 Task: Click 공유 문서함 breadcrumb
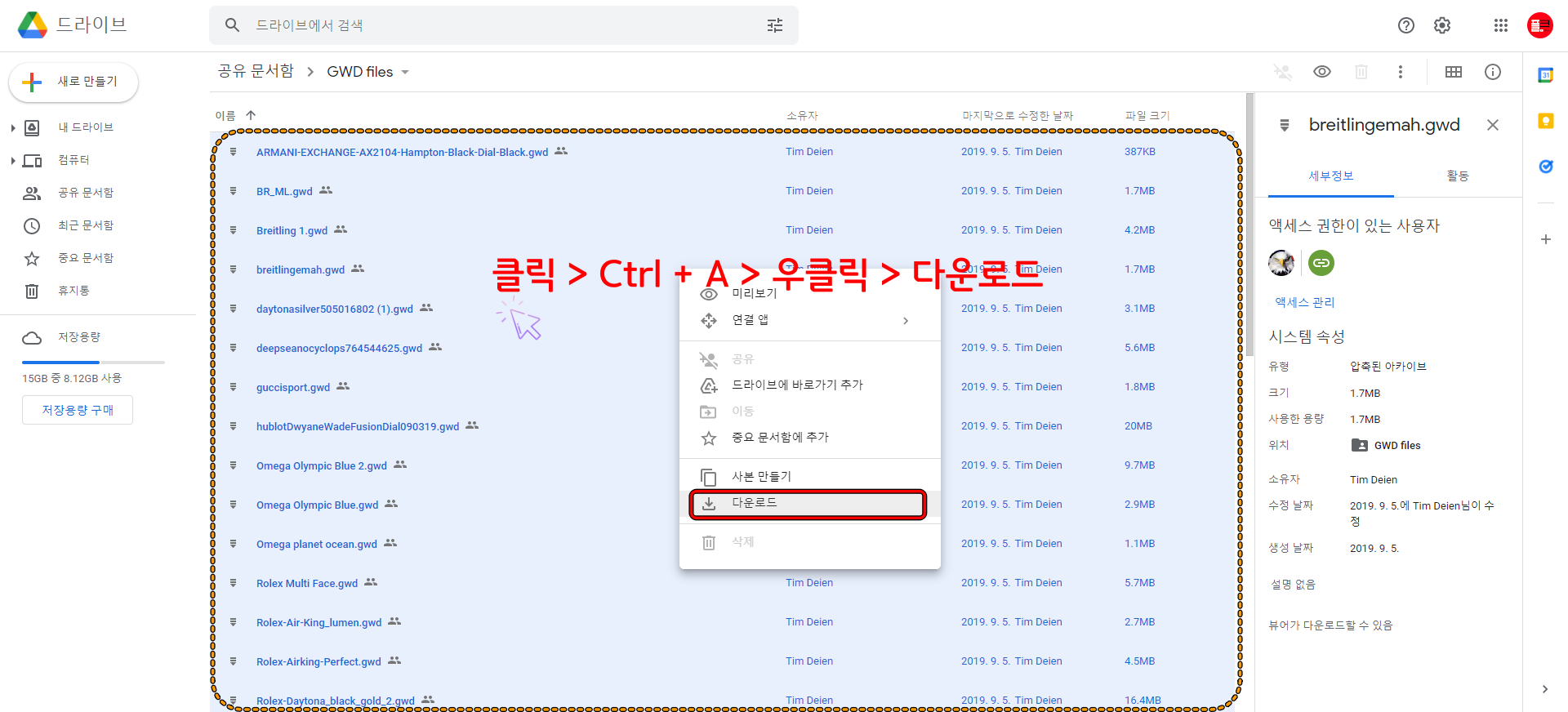256,72
